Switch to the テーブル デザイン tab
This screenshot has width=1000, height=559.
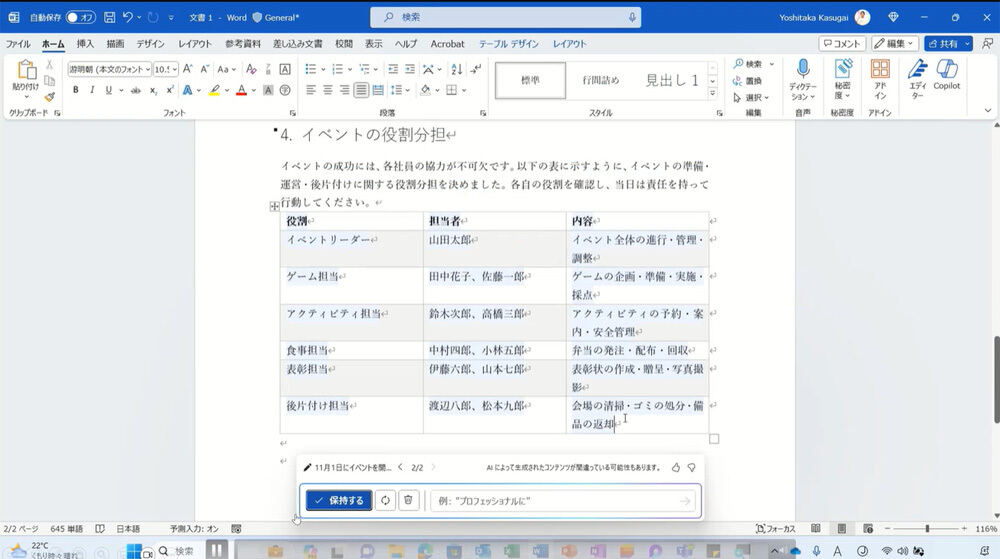[508, 43]
